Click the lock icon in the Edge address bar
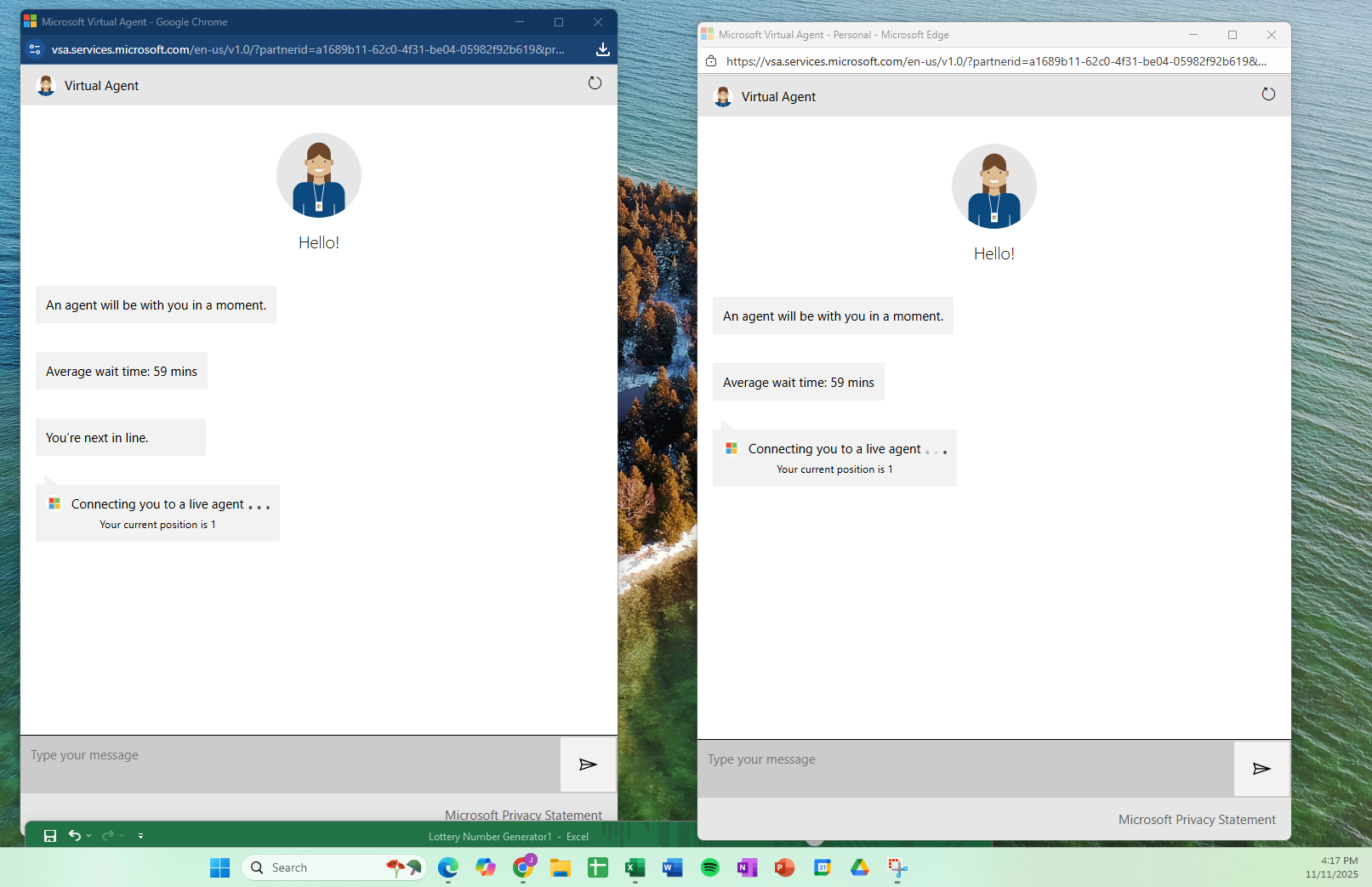 (711, 61)
